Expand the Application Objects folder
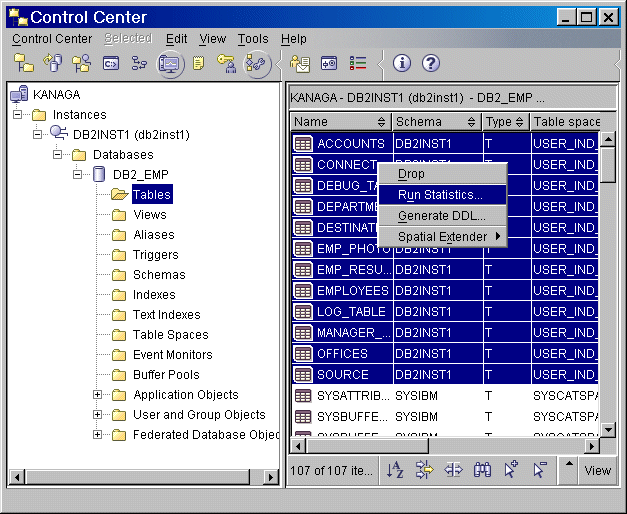 click(x=98, y=395)
